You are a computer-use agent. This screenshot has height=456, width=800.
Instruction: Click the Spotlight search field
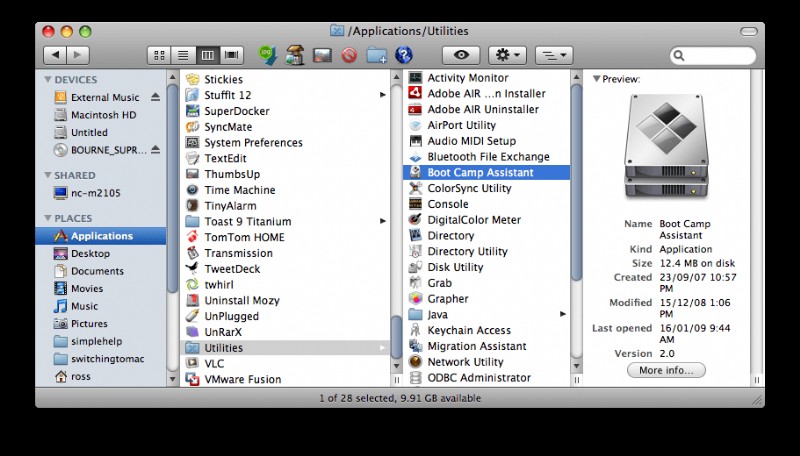[713, 55]
